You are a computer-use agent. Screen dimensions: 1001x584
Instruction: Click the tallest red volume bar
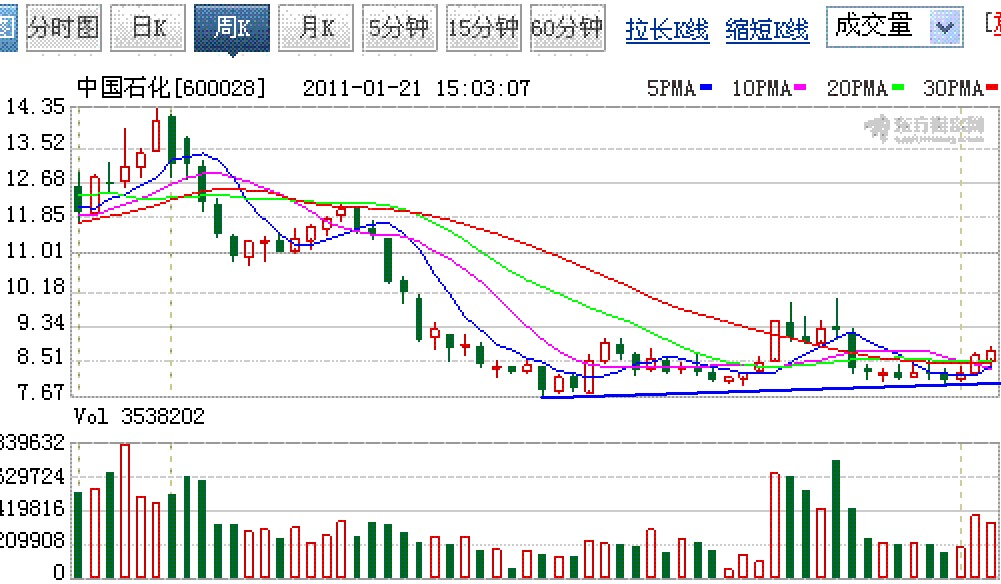click(125, 511)
